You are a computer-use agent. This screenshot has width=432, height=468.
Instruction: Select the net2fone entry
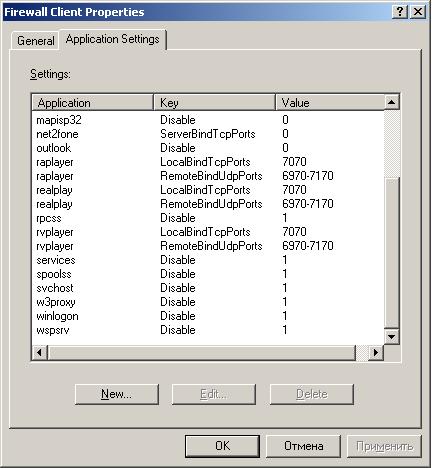coord(208,134)
